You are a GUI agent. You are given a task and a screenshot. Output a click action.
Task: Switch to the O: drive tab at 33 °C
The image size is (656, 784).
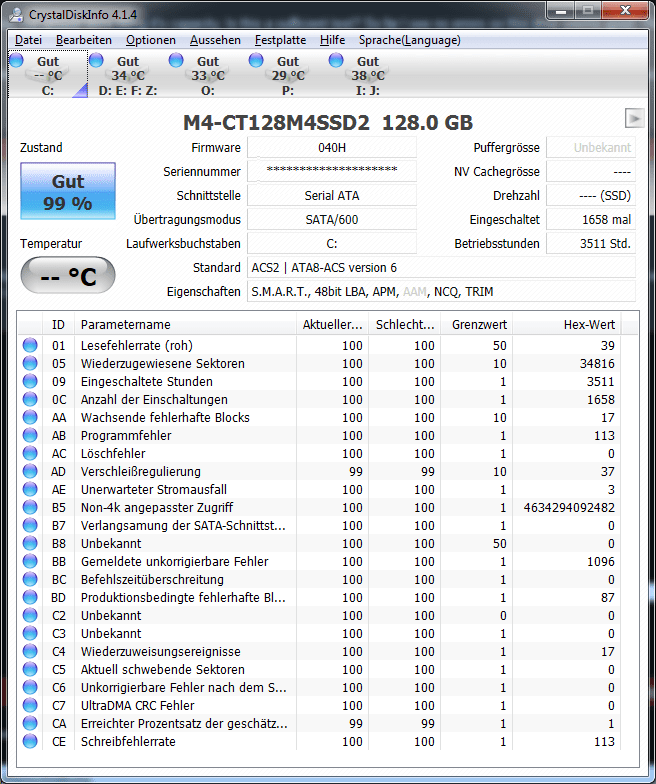point(208,75)
